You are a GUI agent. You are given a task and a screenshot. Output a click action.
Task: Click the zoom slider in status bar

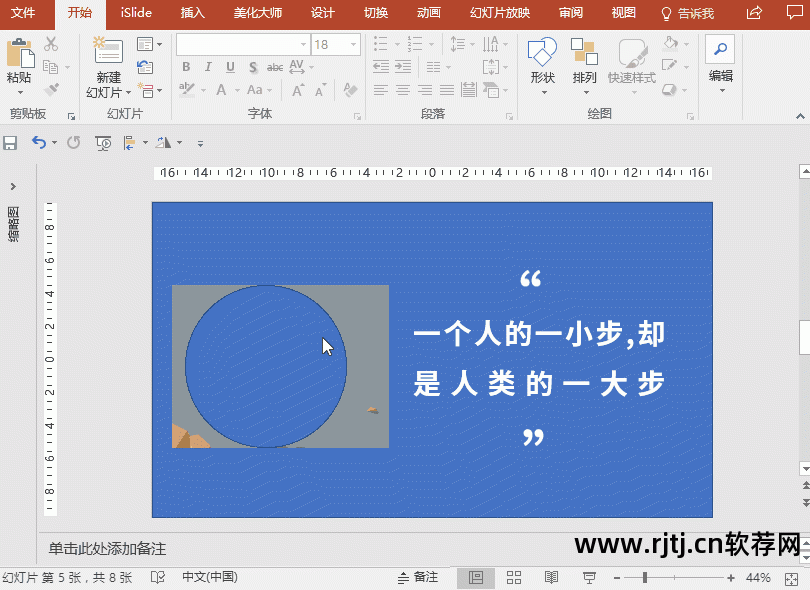tap(646, 578)
